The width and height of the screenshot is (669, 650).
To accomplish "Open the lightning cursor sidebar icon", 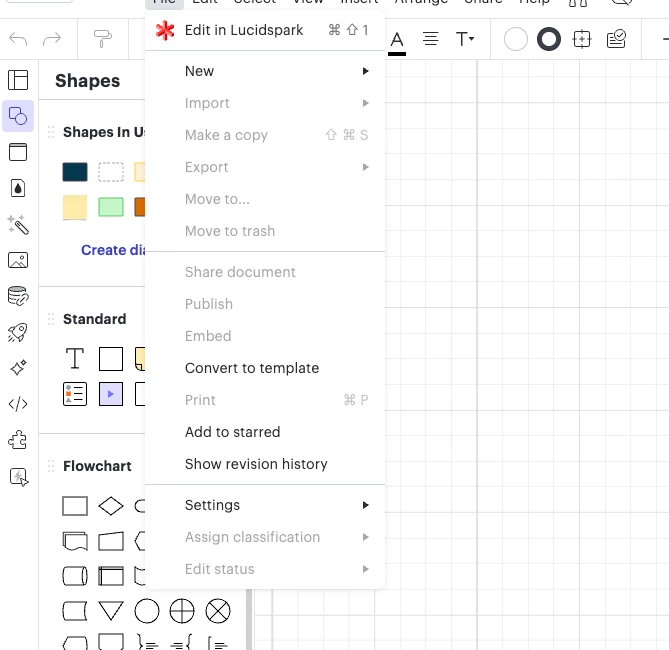I will (19, 477).
